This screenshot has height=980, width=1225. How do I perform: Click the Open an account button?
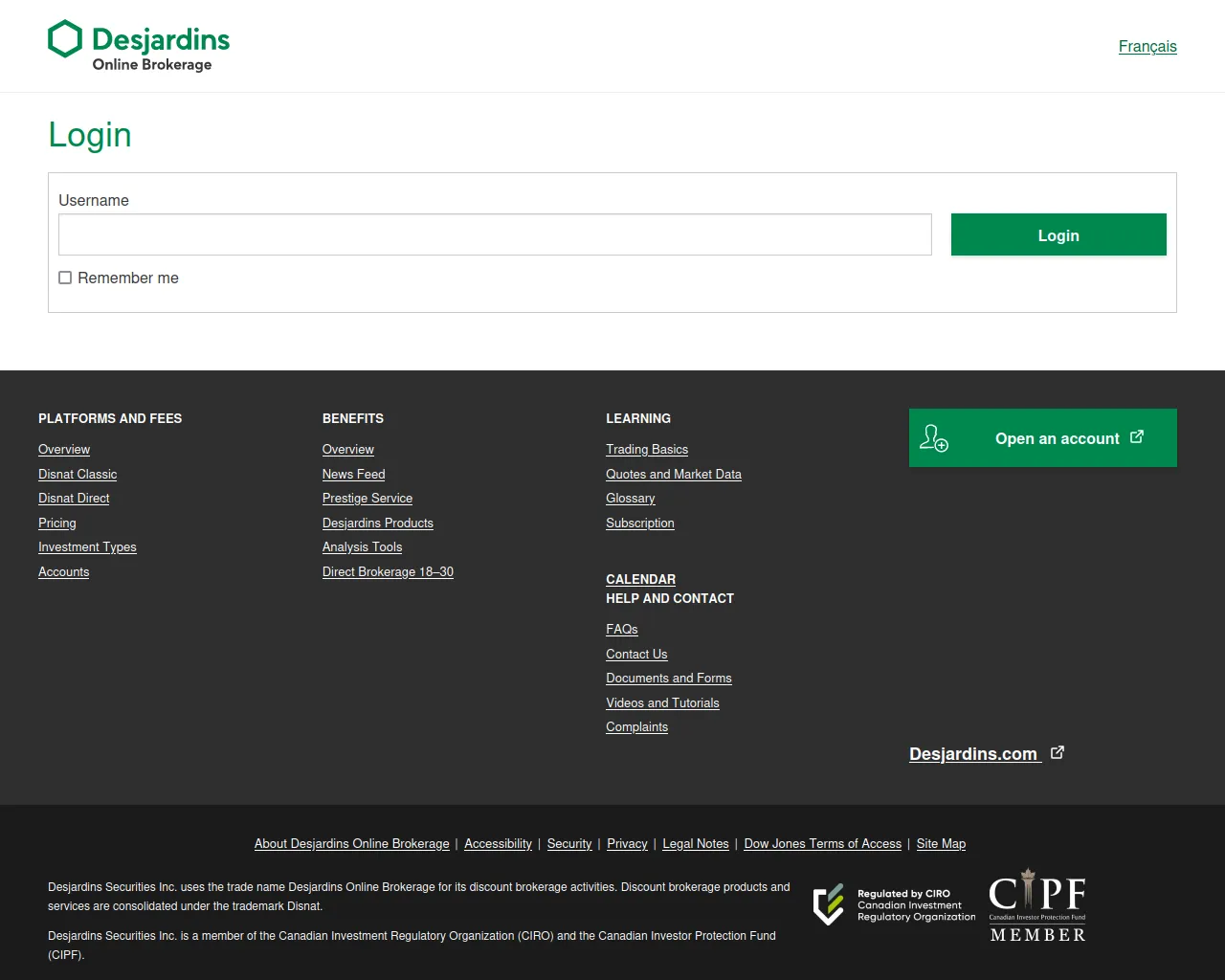click(x=1043, y=438)
